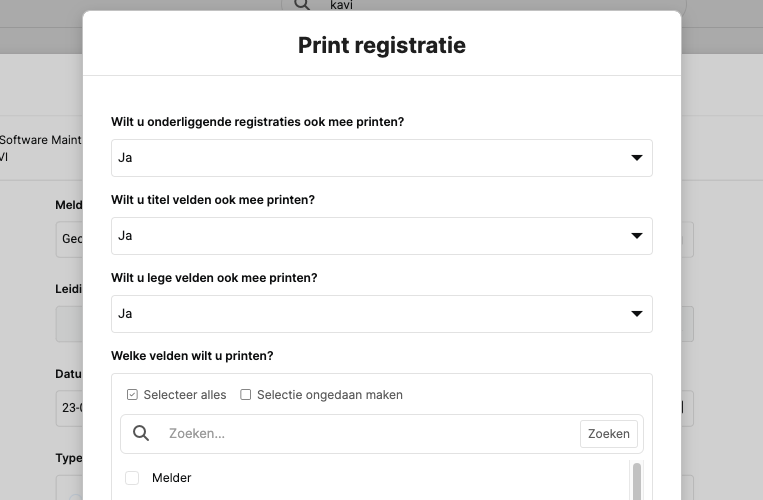Click the magnifier icon in the Zoeken field
Image resolution: width=763 pixels, height=500 pixels.
coord(141,433)
